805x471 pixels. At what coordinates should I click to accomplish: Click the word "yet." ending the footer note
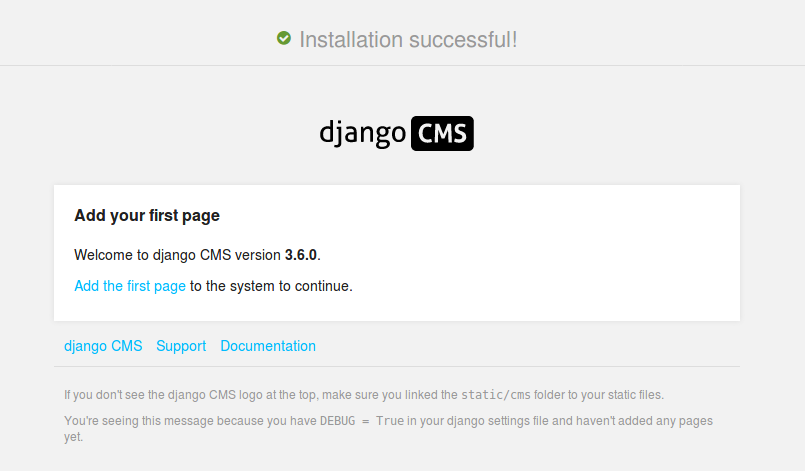click(73, 437)
